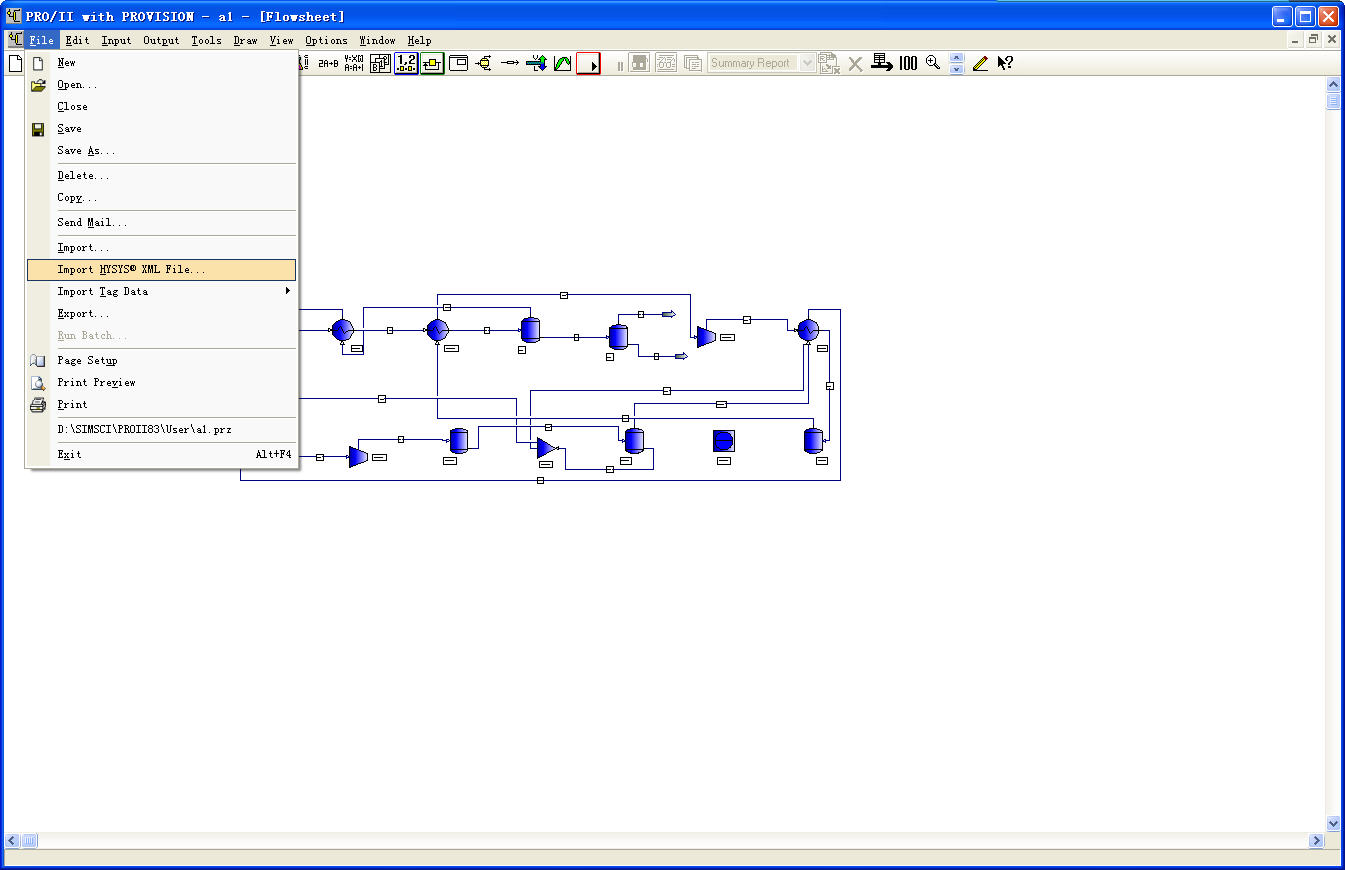Viewport: 1345px width, 870px height.
Task: Click the pencil edit icon
Action: click(980, 63)
